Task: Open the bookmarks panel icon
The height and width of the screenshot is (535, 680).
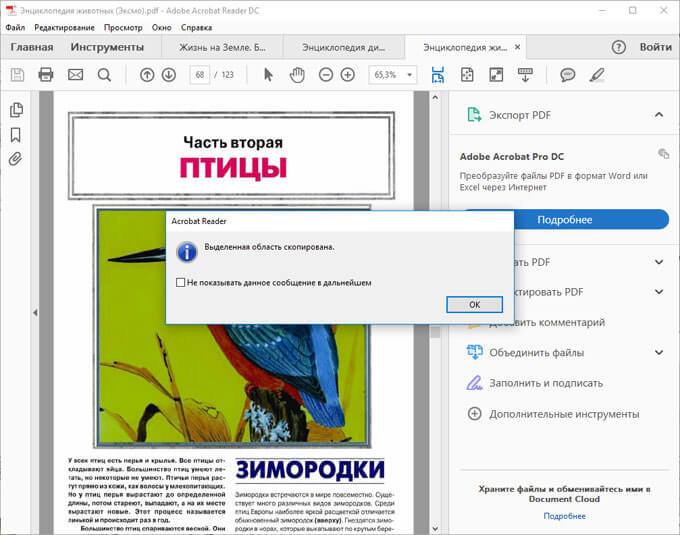Action: [16, 135]
